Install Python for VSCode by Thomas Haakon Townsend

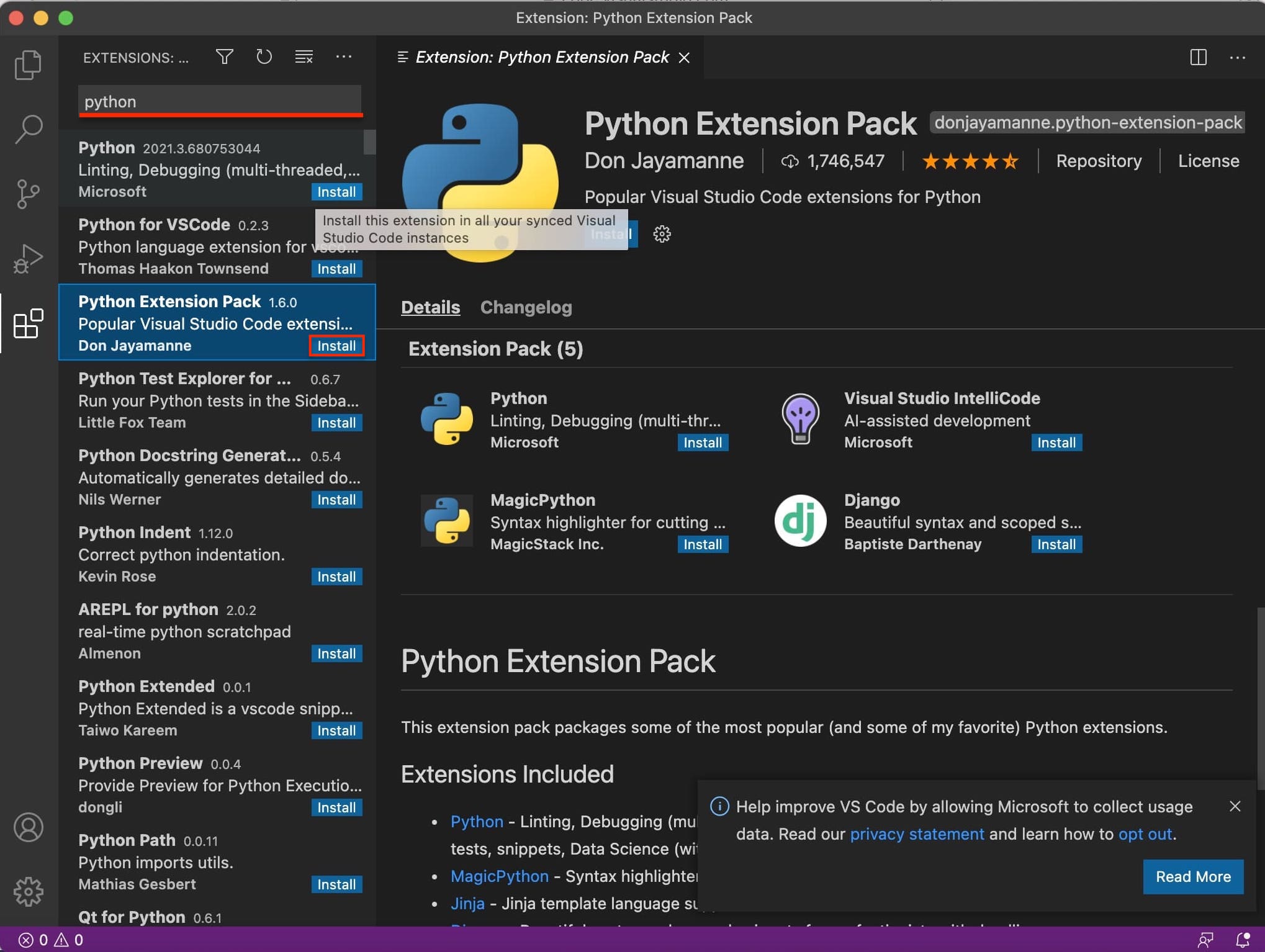tap(336, 269)
